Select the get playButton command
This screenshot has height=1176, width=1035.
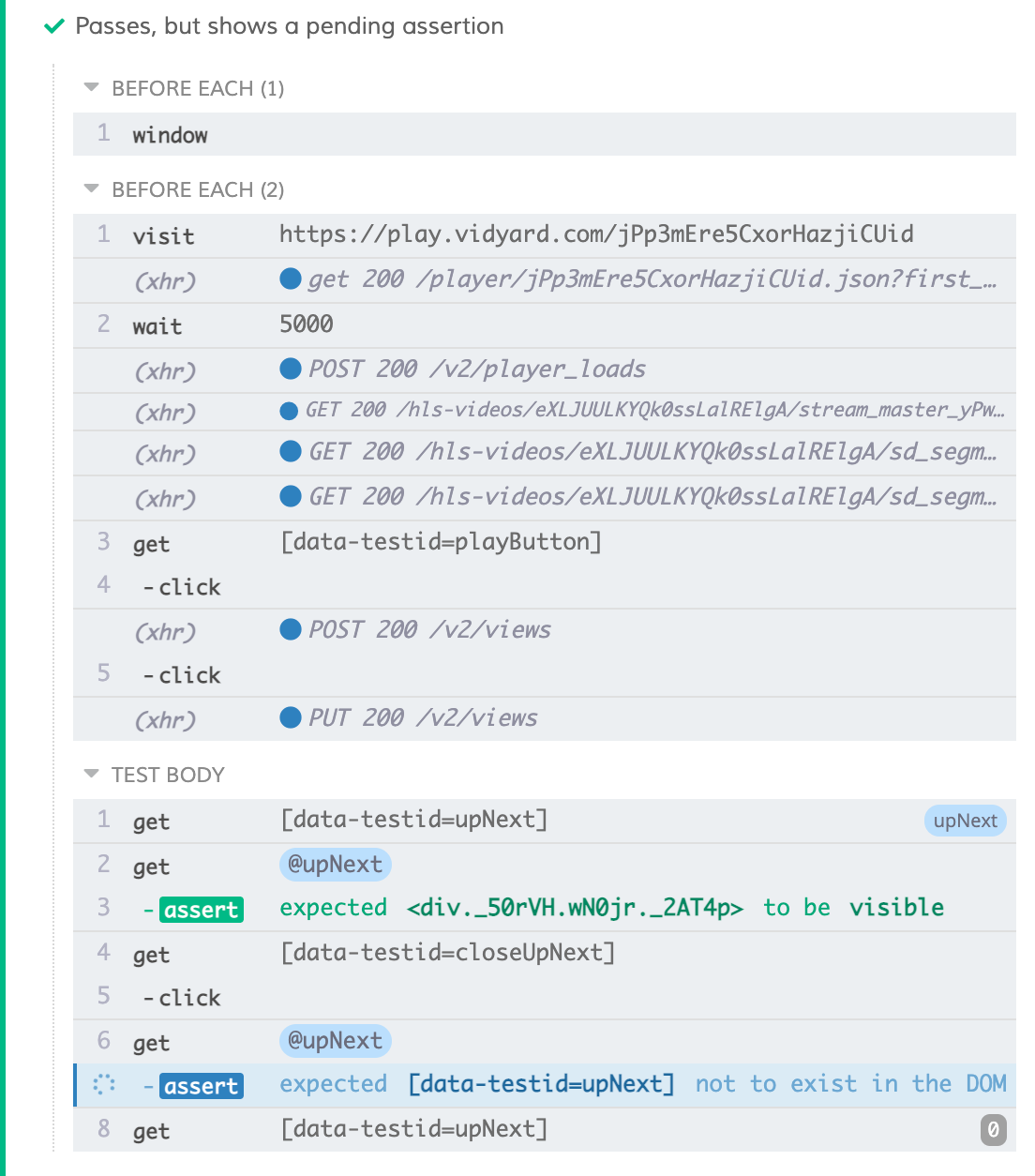click(545, 543)
